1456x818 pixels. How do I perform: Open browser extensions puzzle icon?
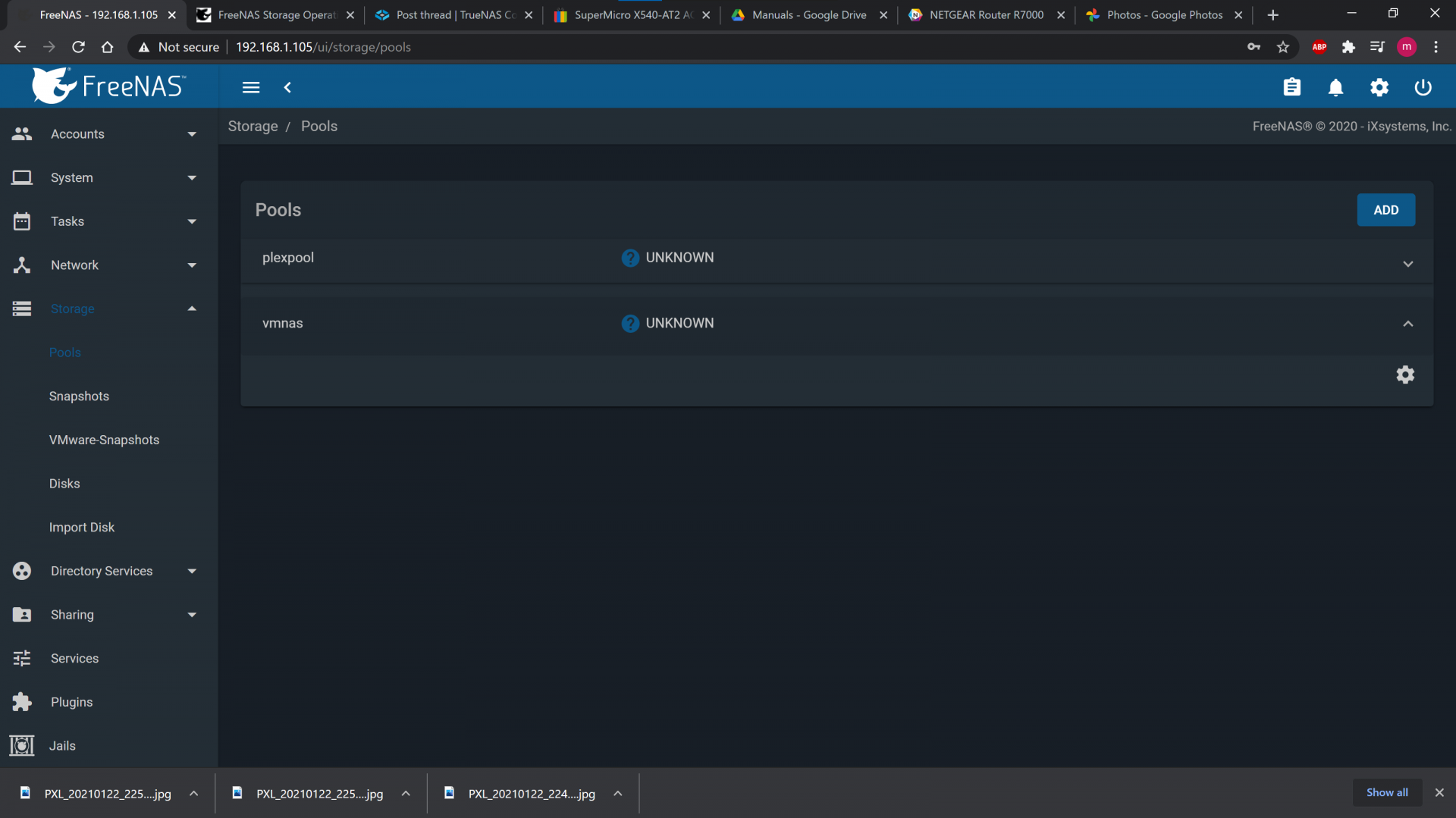point(1348,47)
